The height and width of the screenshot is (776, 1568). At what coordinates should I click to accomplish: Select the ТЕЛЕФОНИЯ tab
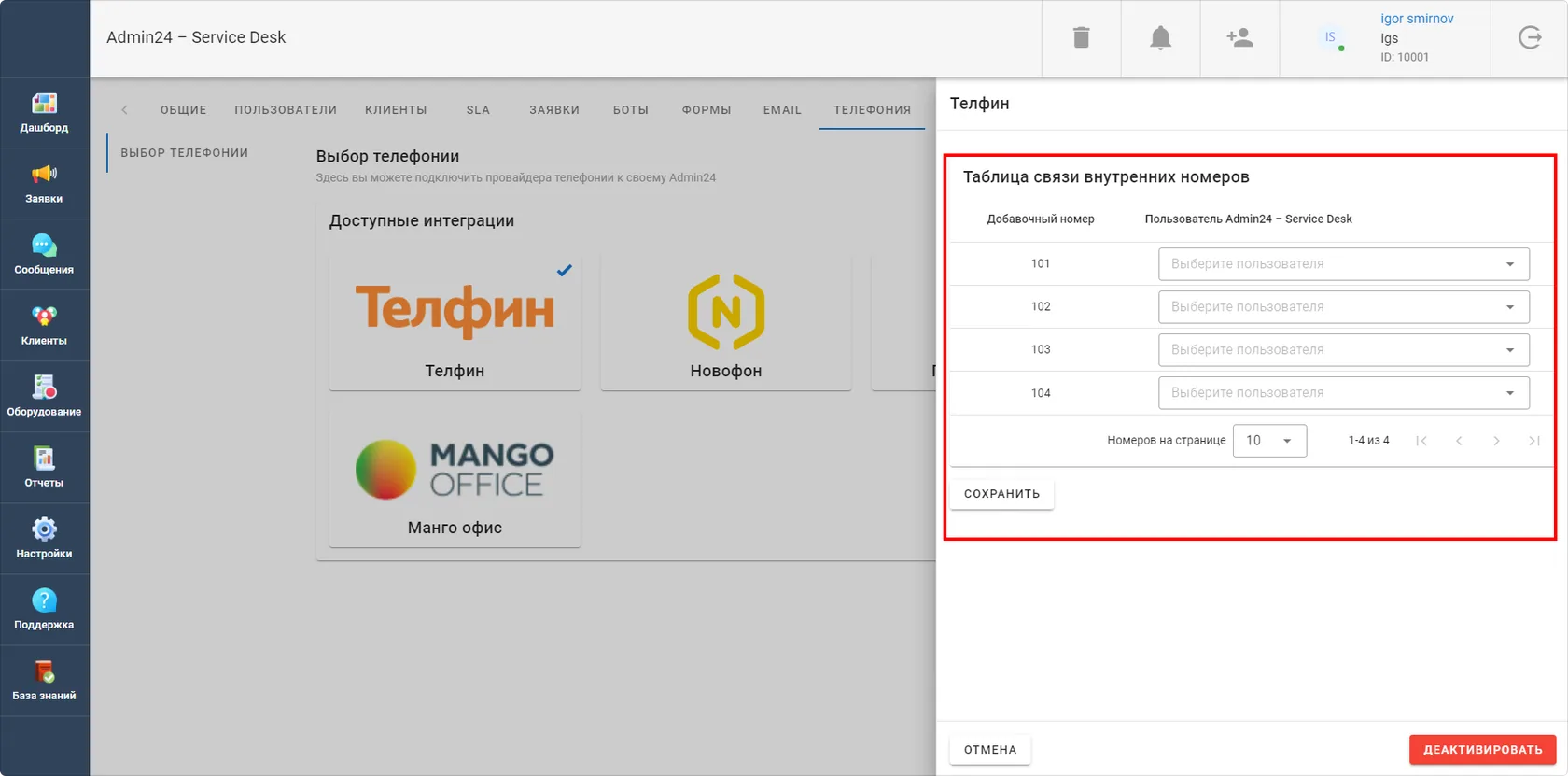873,110
